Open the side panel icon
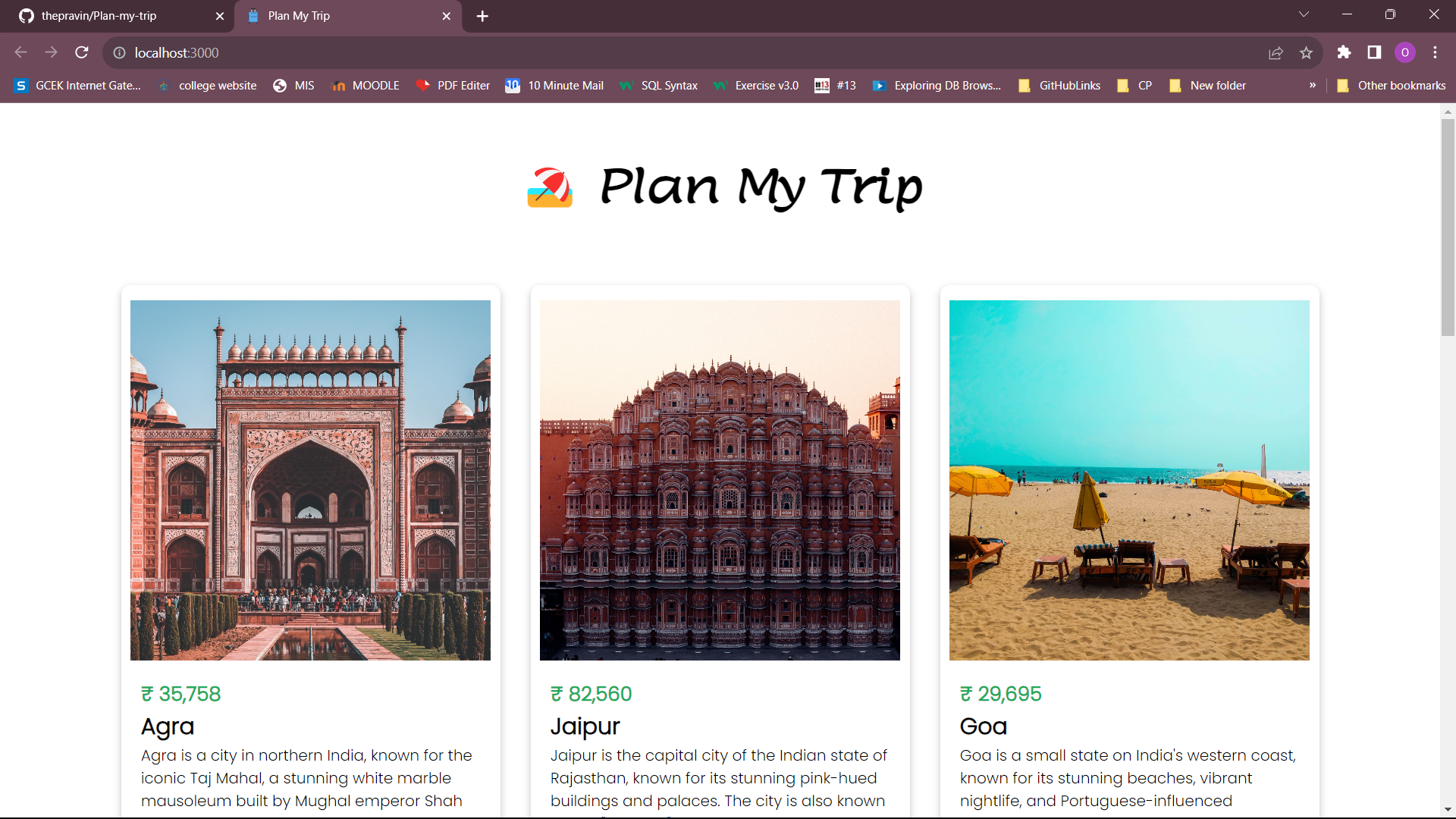This screenshot has width=1456, height=819. pos(1374,53)
